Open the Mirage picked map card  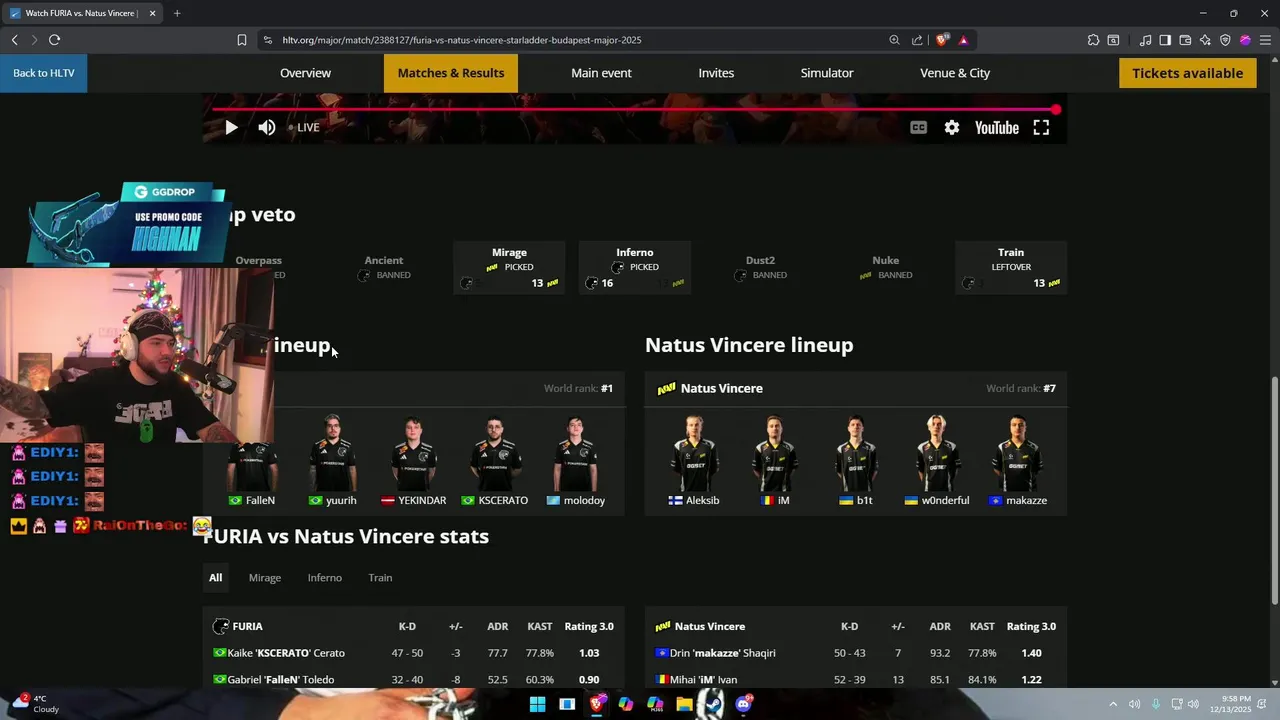509,267
